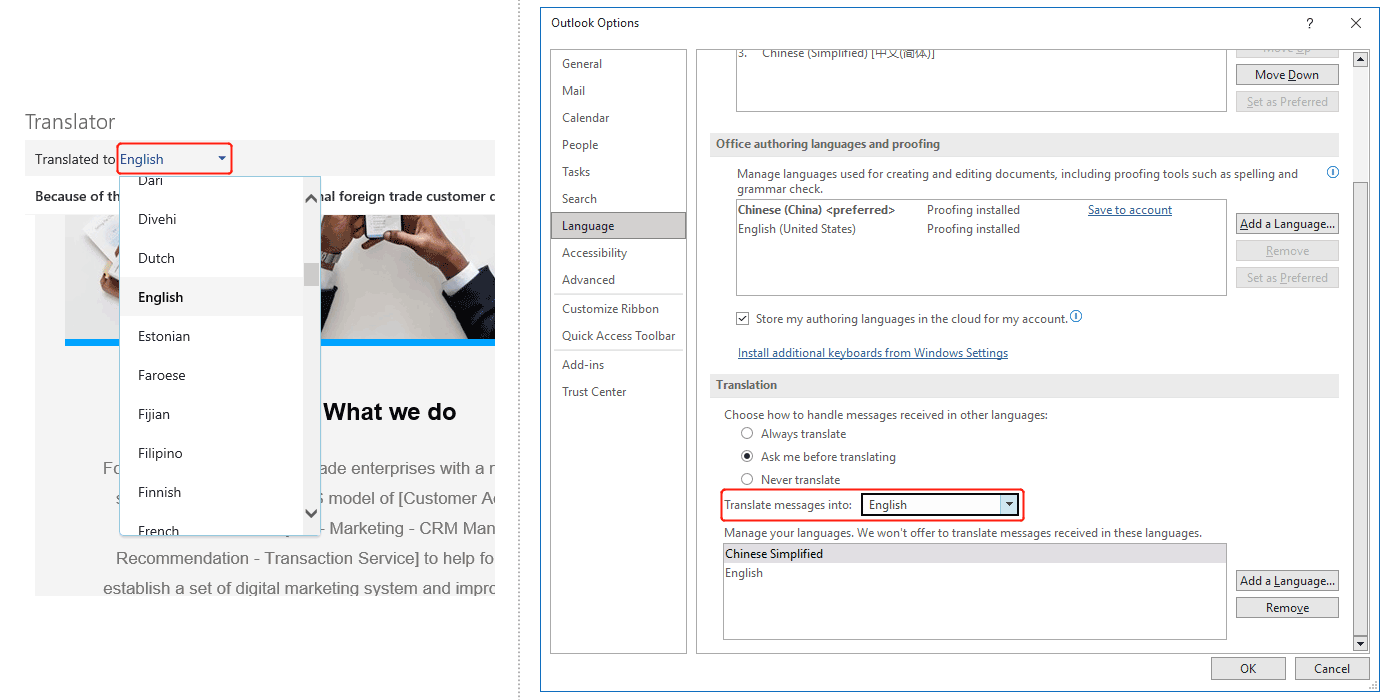Viewport: 1390px width, 700px height.
Task: Click the info icon next to authoring languages checkbox
Action: click(1077, 317)
